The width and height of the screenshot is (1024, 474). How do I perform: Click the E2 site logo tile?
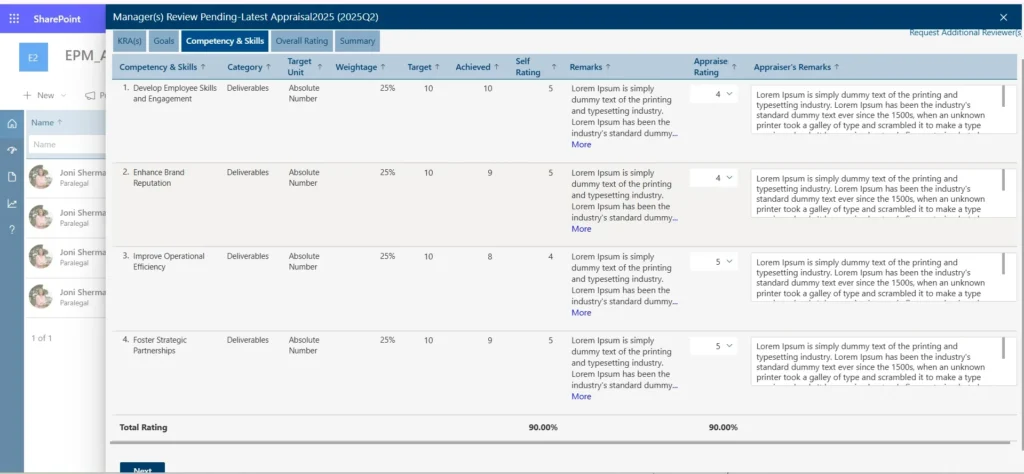click(x=33, y=57)
